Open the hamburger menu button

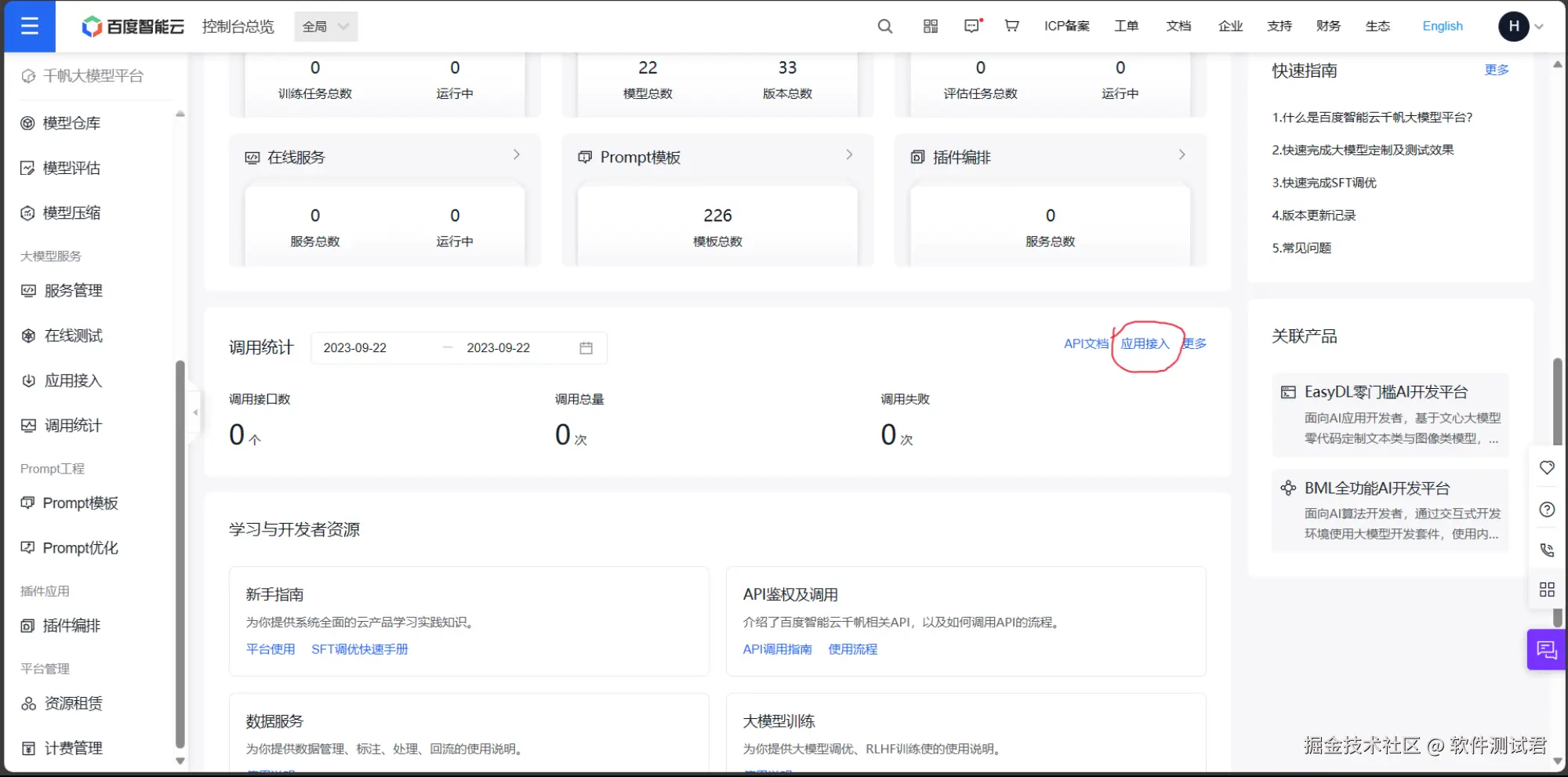30,27
